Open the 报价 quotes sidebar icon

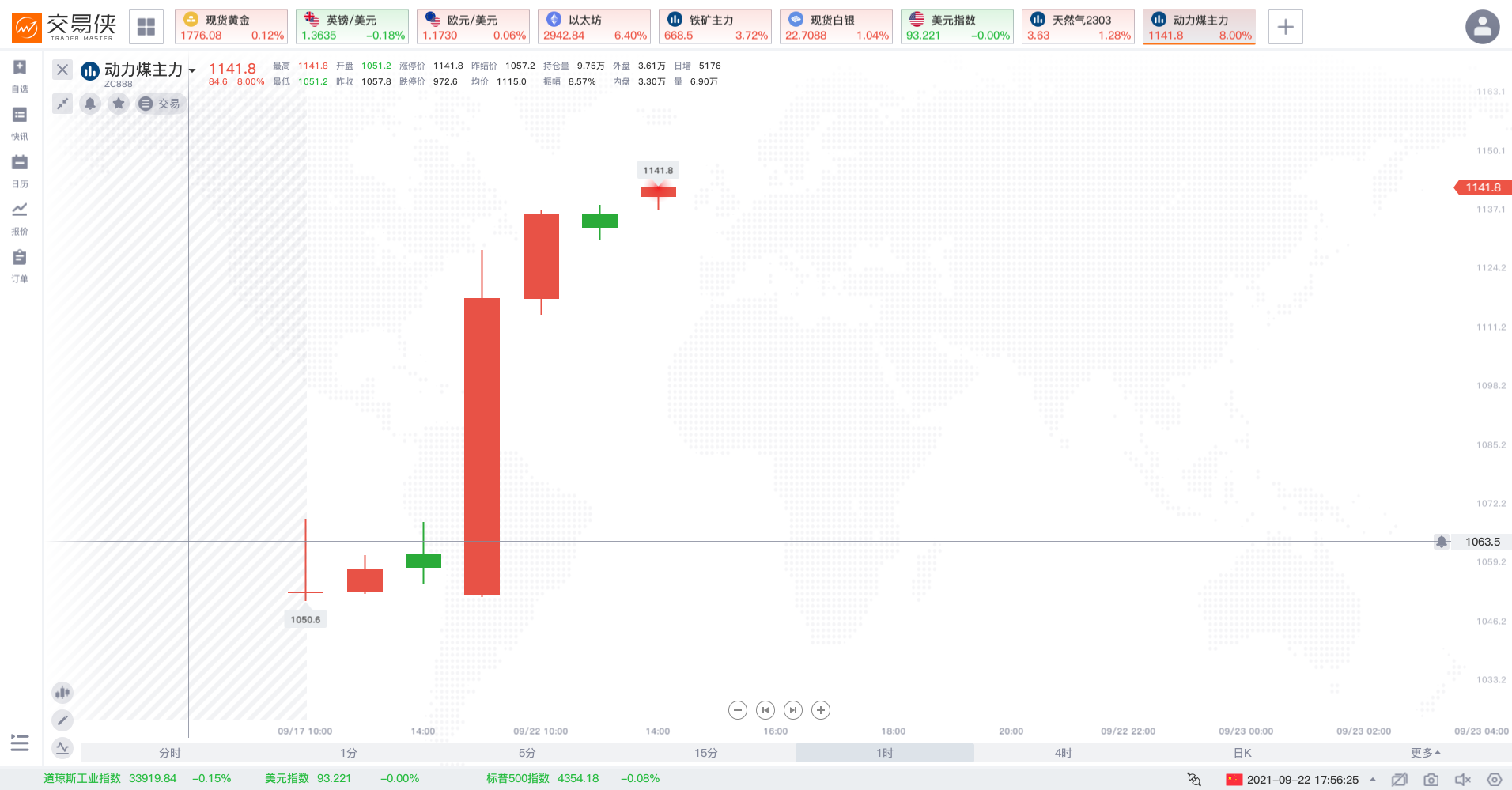(x=20, y=217)
